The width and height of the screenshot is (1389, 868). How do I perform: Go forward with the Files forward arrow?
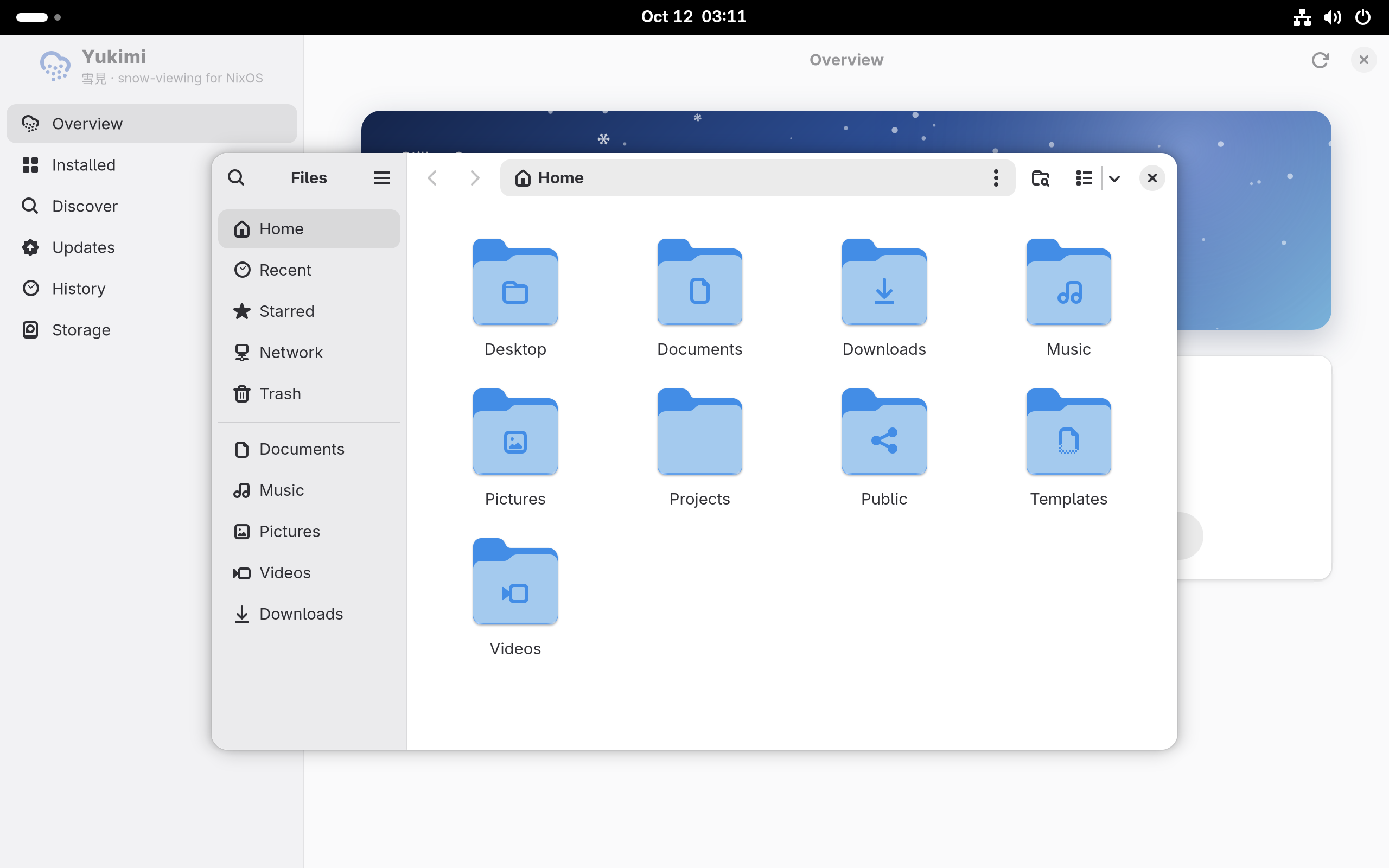point(475,178)
